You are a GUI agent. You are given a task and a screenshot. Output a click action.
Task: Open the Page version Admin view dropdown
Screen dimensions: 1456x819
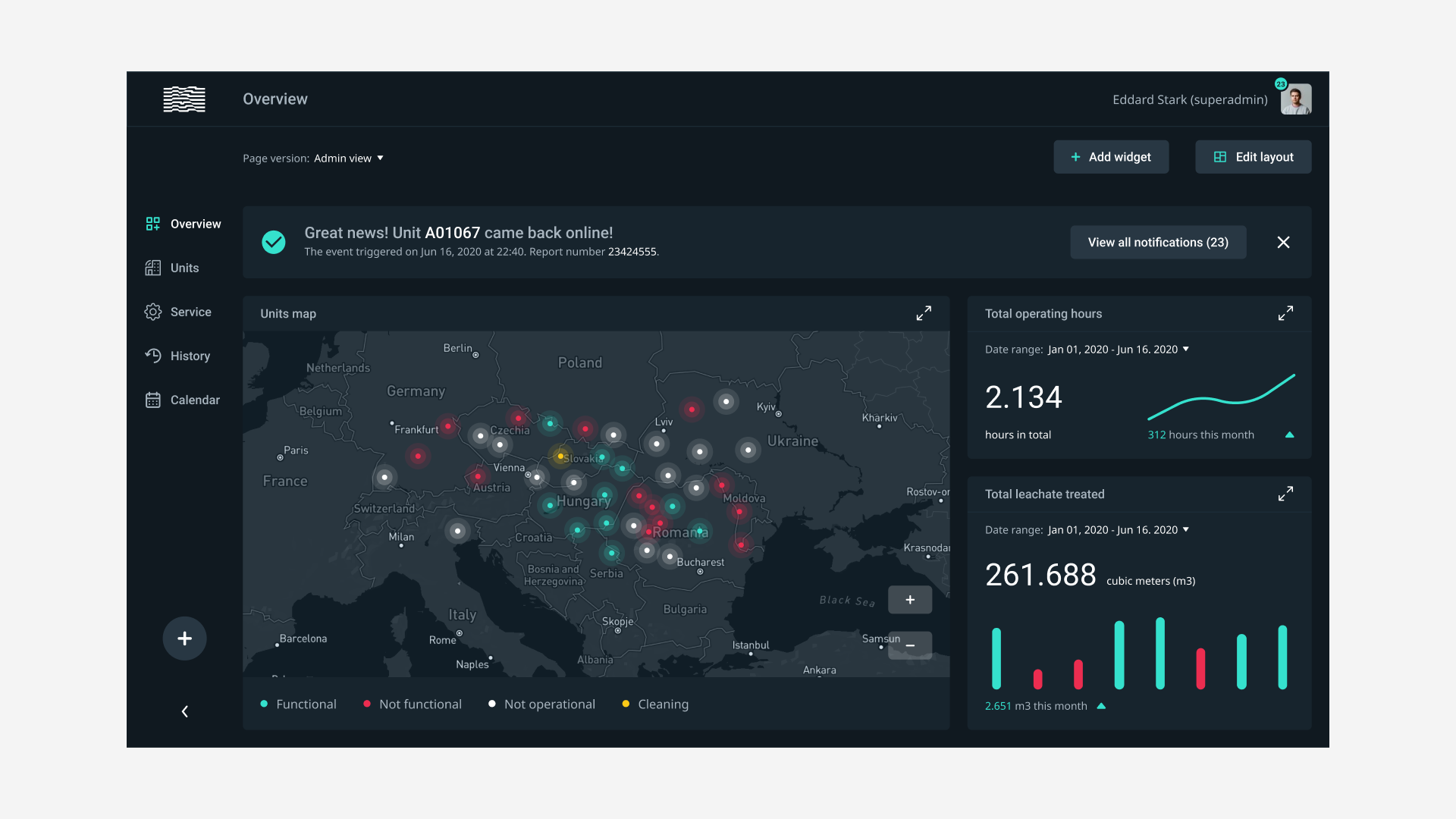pos(349,158)
